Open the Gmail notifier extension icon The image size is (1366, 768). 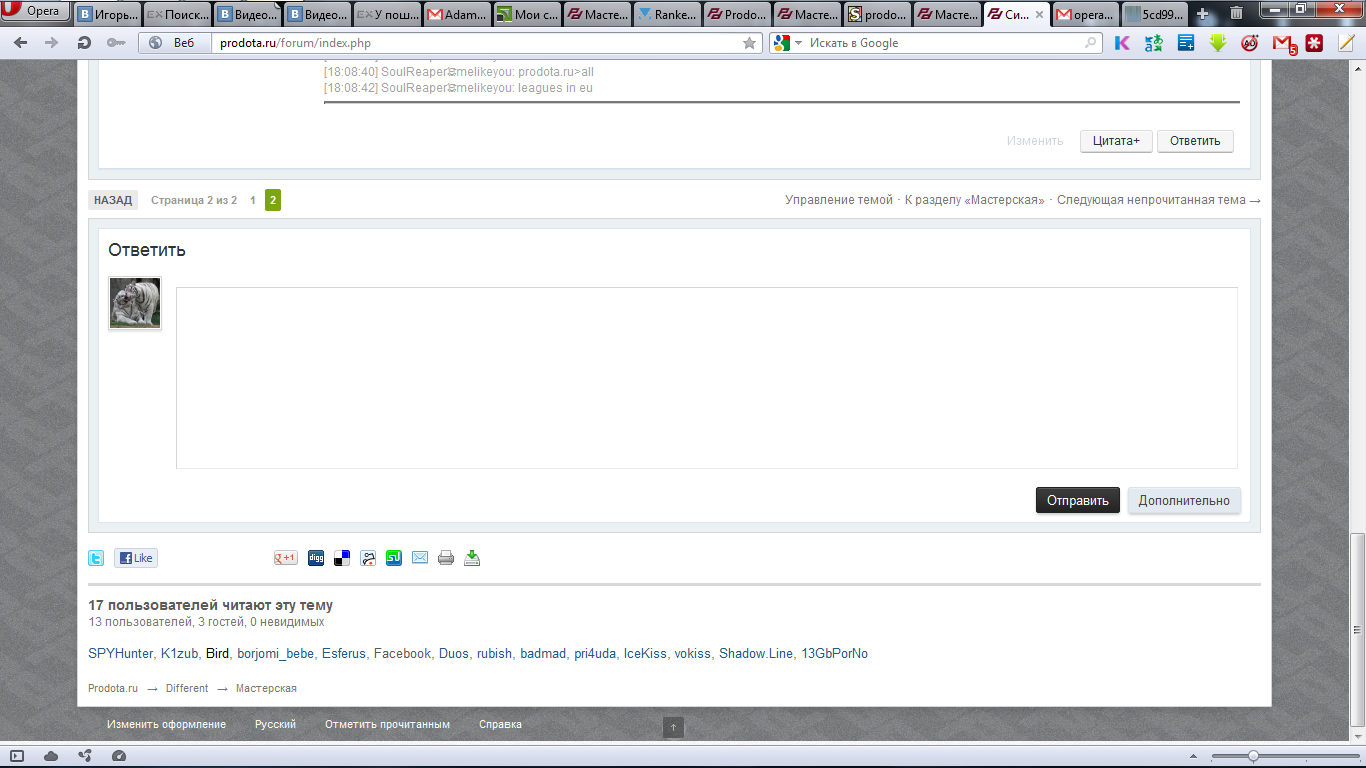pyautogui.click(x=1284, y=43)
